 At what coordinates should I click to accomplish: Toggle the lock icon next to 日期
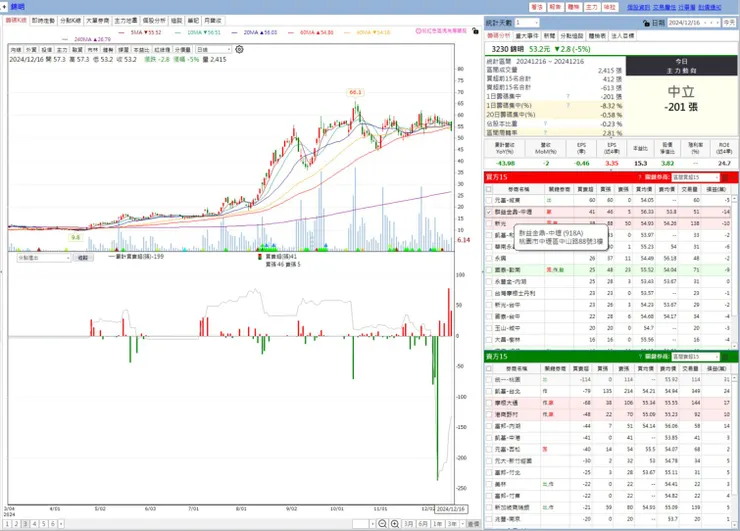(x=647, y=23)
